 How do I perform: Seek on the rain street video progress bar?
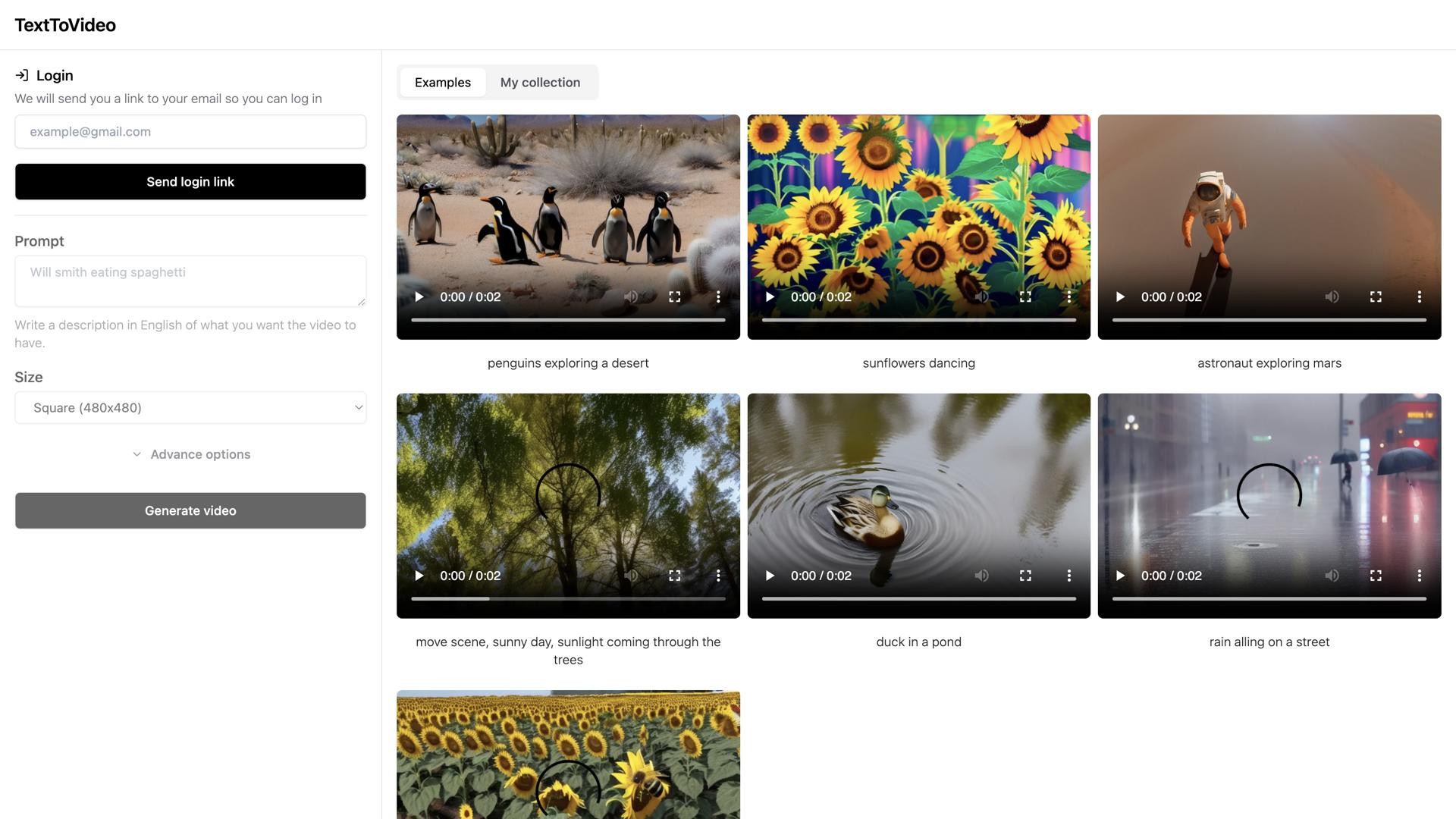[x=1269, y=599]
